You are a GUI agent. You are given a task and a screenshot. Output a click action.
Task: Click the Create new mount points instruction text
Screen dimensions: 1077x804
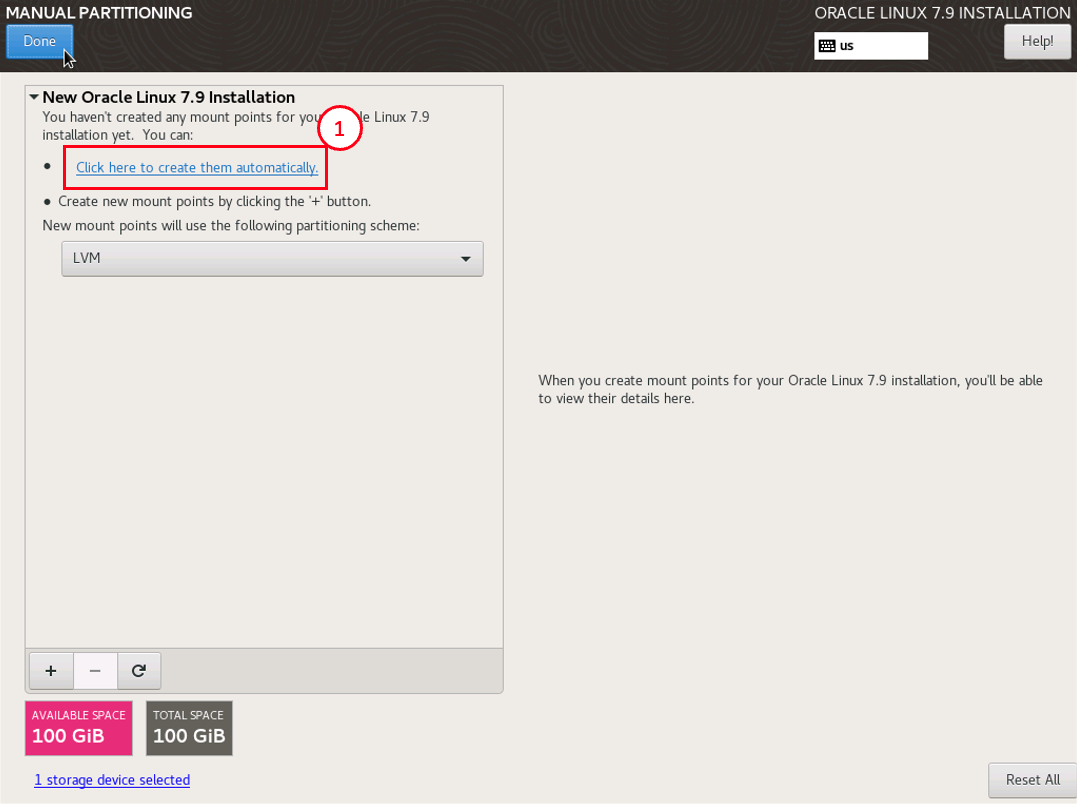[214, 202]
